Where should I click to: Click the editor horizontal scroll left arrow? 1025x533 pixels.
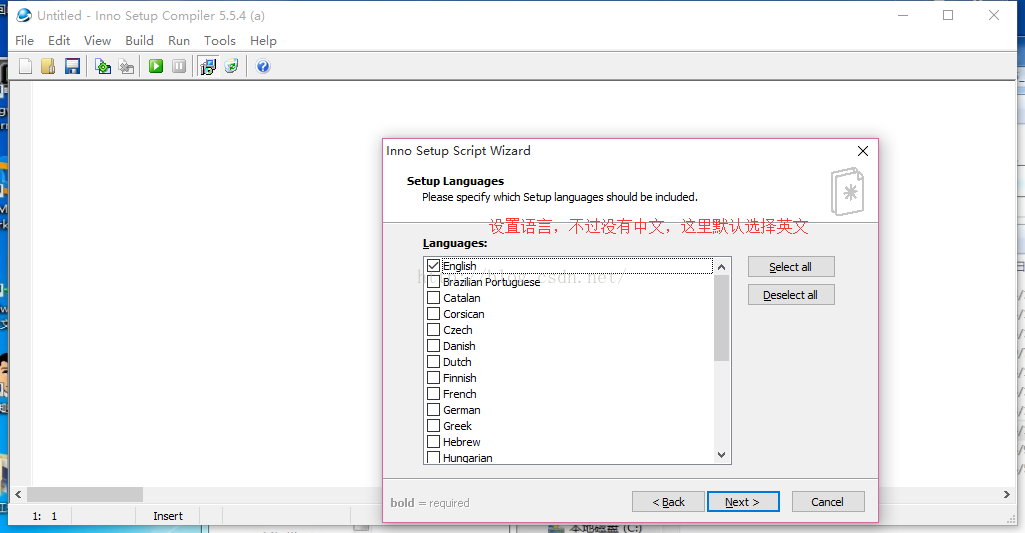[x=18, y=494]
